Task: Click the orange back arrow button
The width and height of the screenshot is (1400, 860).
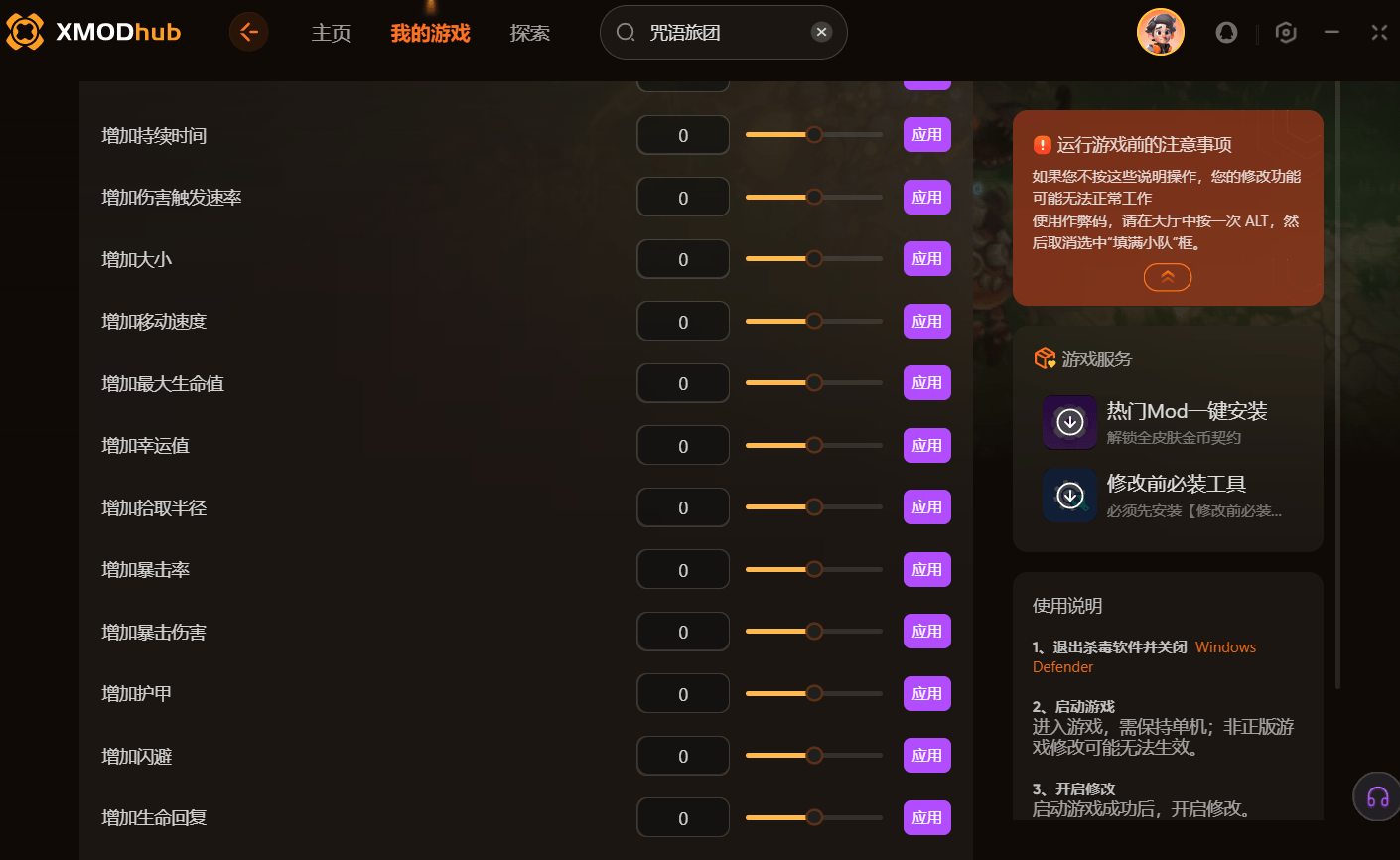Action: (249, 32)
